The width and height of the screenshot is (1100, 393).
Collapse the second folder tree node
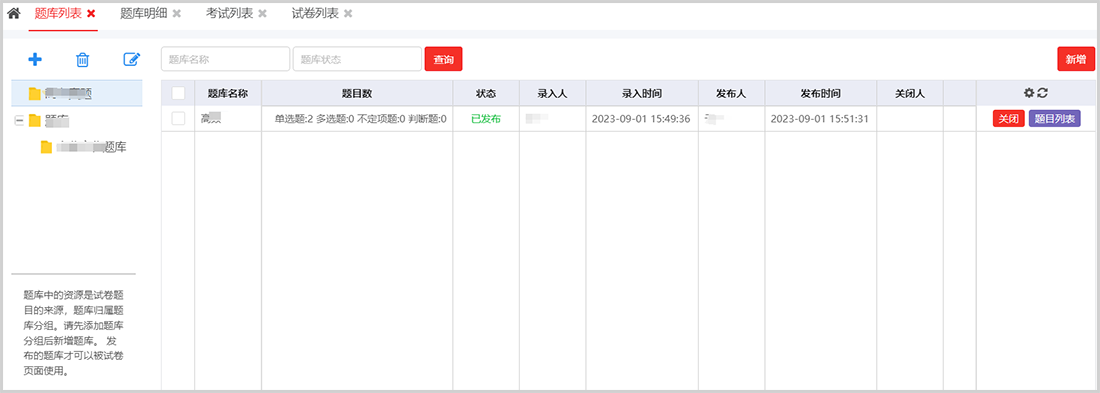click(19, 121)
